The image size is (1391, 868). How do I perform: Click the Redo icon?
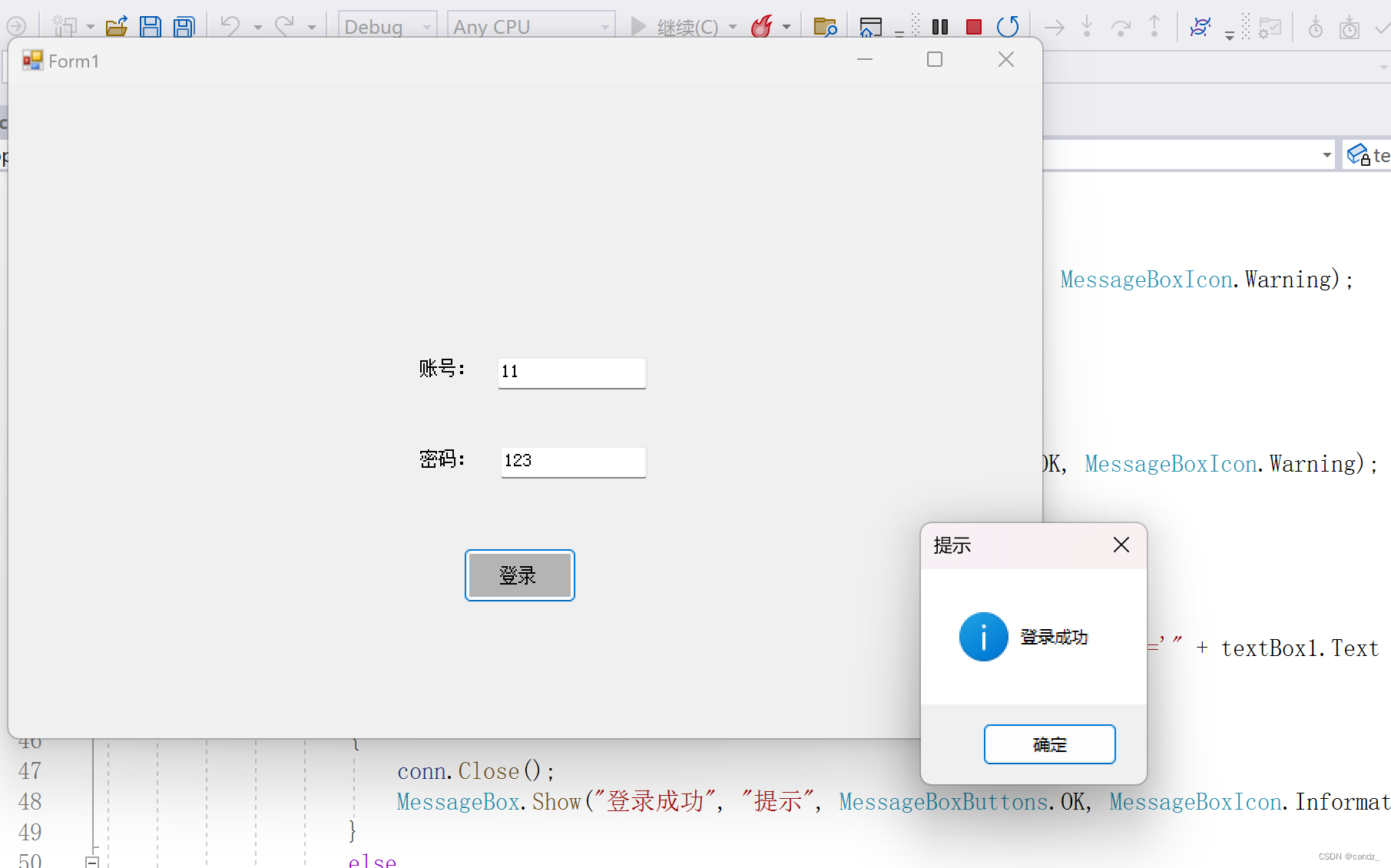point(284,25)
